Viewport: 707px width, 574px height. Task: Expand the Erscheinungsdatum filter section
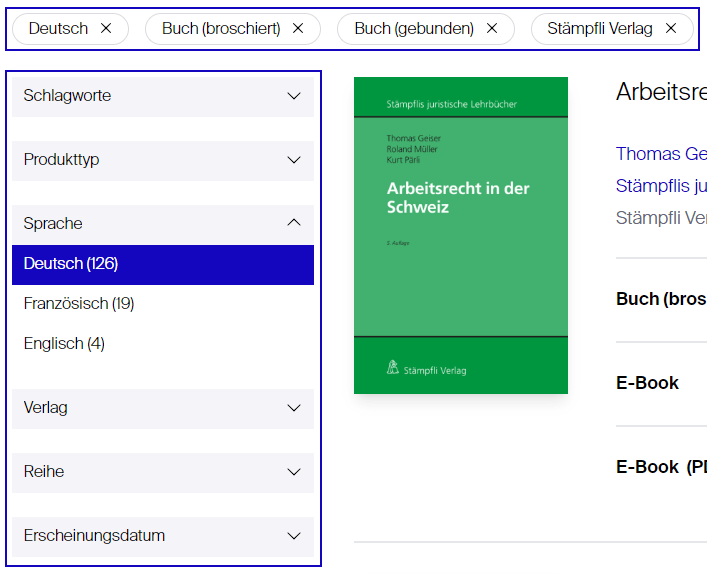click(x=163, y=536)
